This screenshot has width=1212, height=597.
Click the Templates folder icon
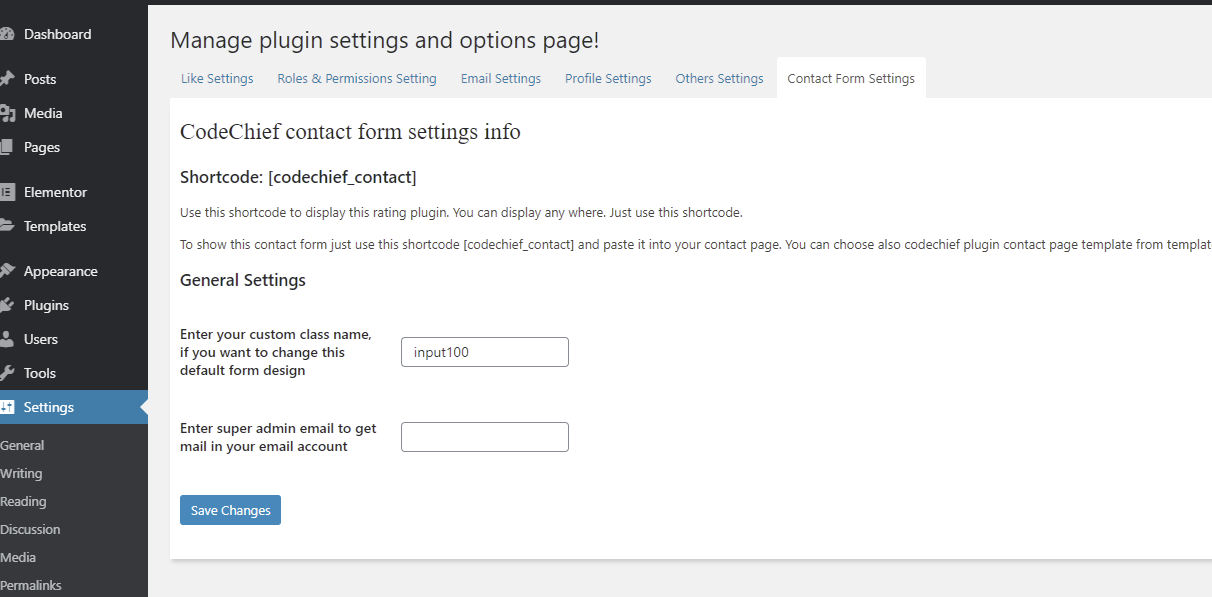pos(6,226)
